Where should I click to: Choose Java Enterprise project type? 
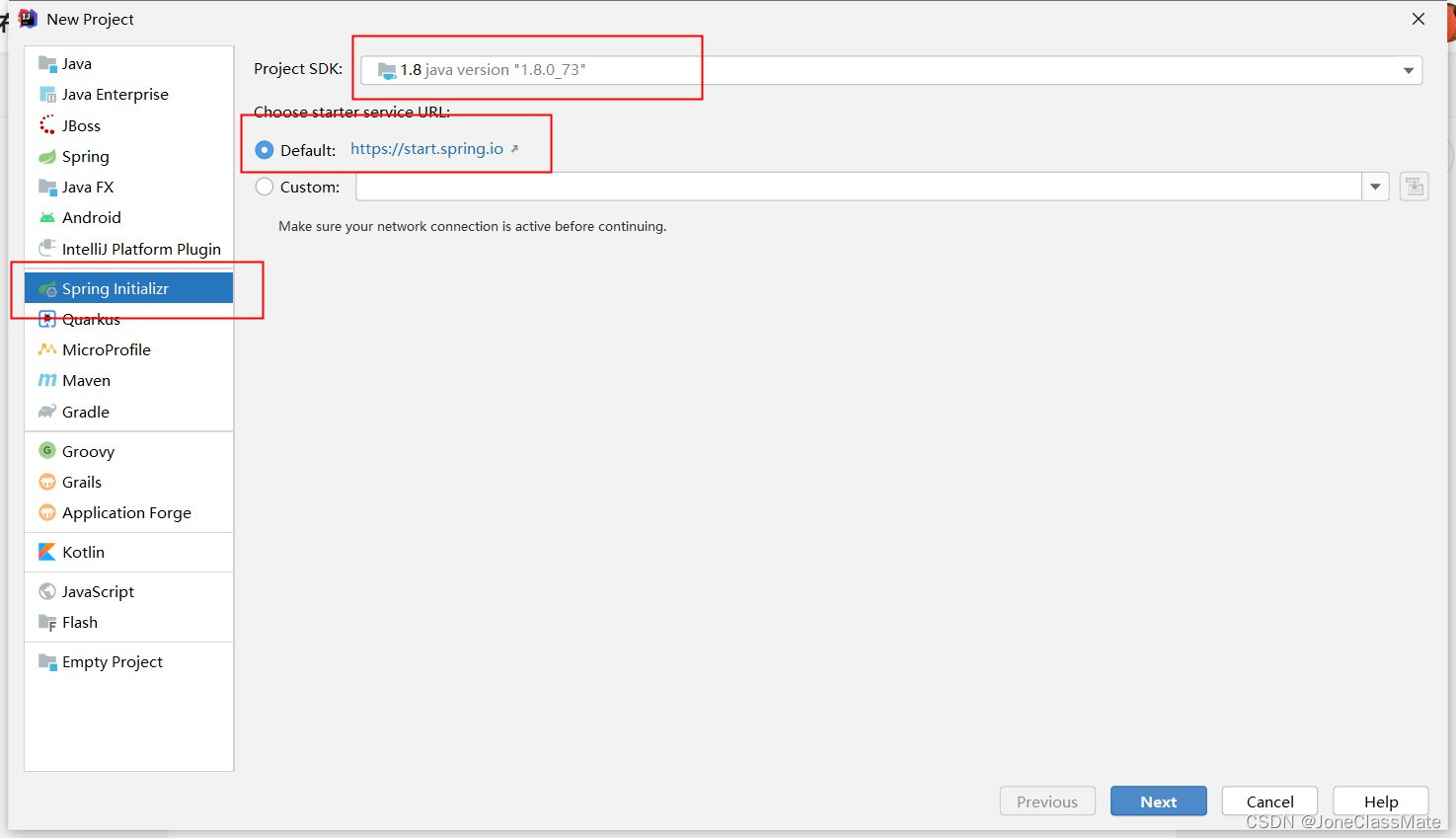click(x=129, y=95)
